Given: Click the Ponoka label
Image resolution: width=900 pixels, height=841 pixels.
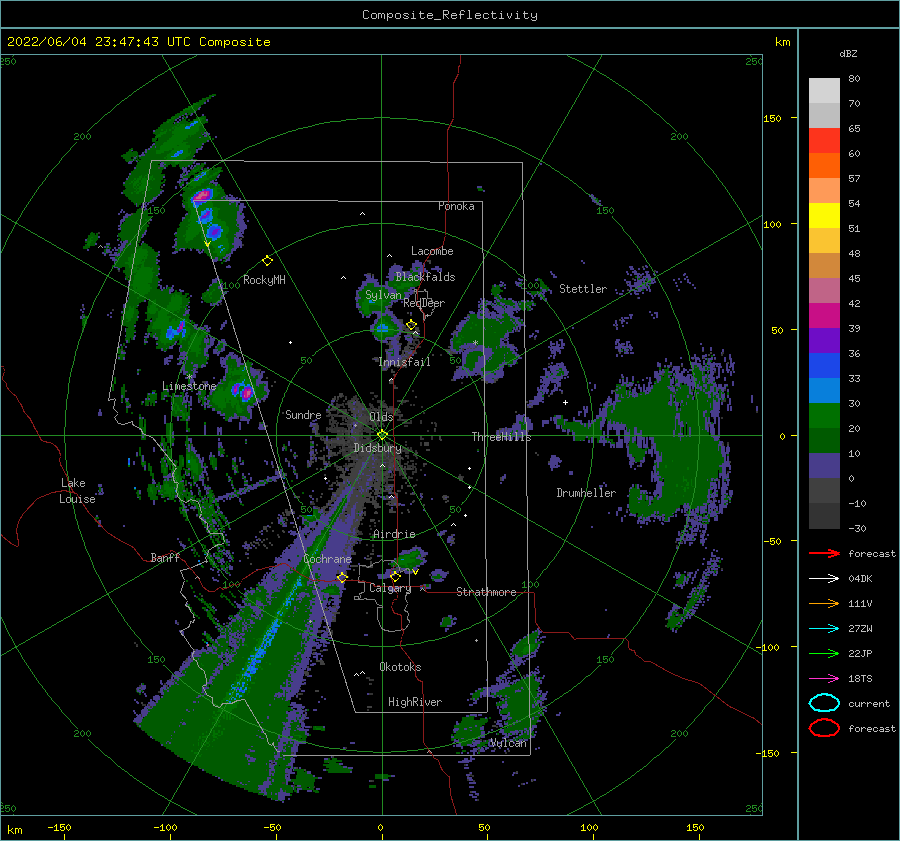Looking at the screenshot, I should [x=456, y=207].
